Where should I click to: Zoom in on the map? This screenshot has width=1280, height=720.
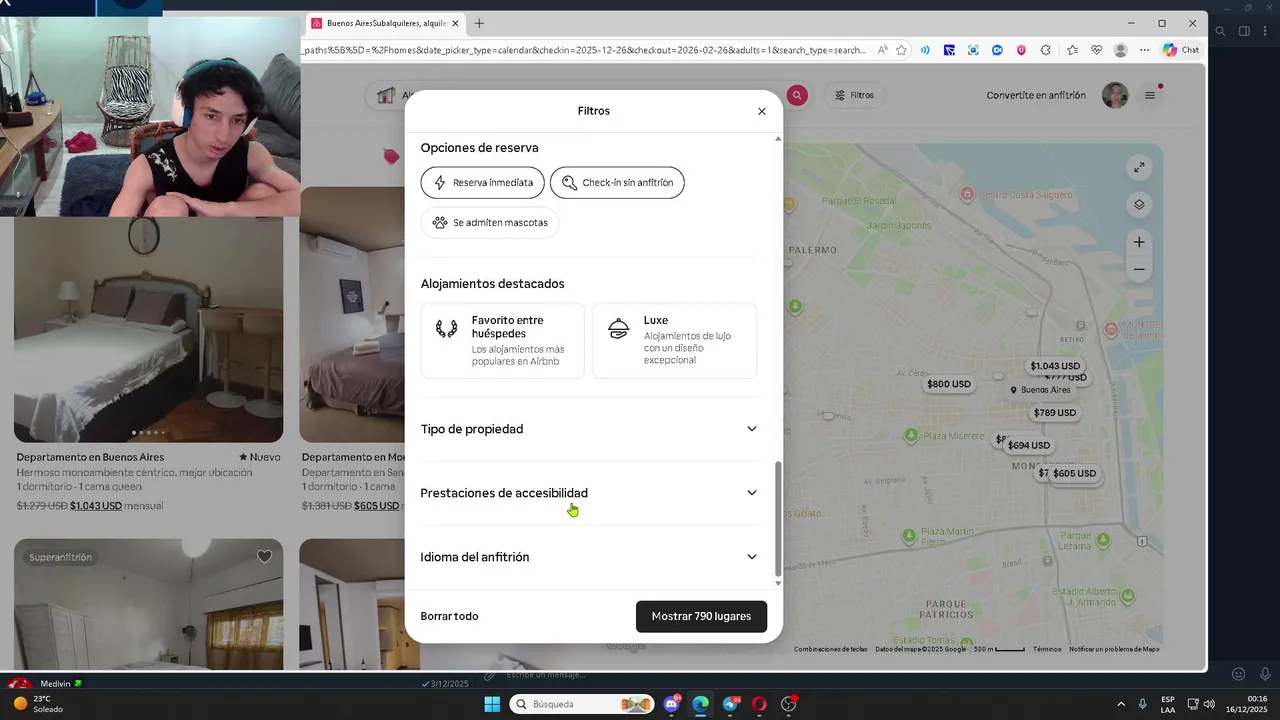click(x=1139, y=242)
